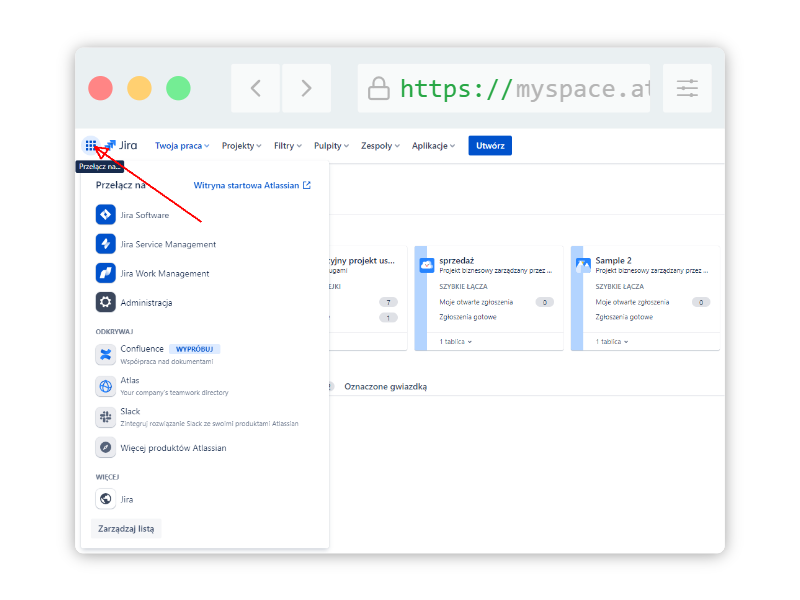800x600 pixels.
Task: Select Oznaczone gwiazdką tab
Action: (385, 387)
